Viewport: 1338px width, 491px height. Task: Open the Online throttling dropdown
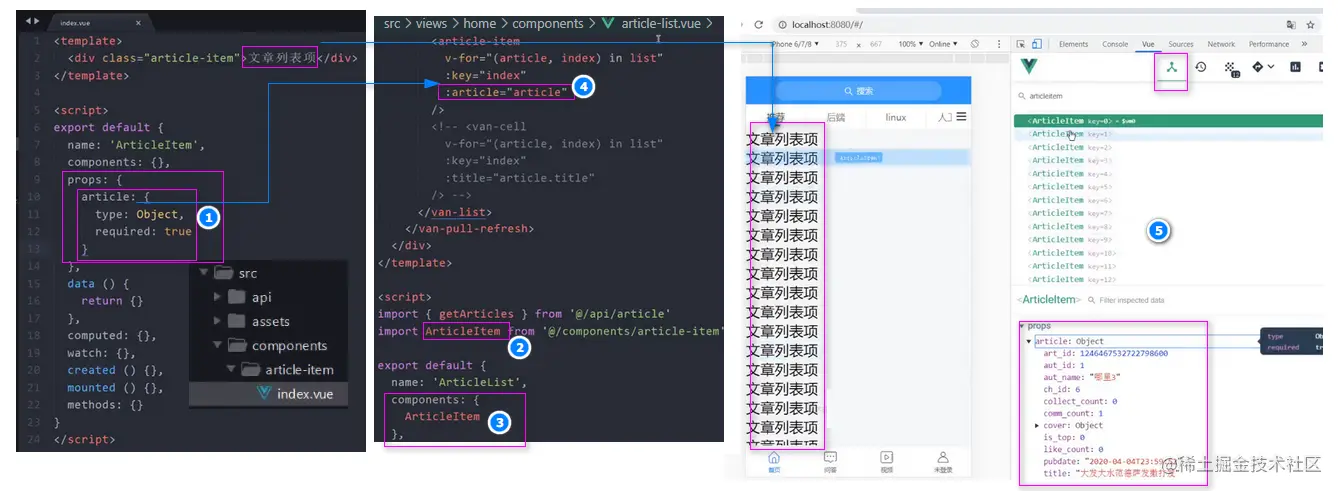pyautogui.click(x=943, y=44)
